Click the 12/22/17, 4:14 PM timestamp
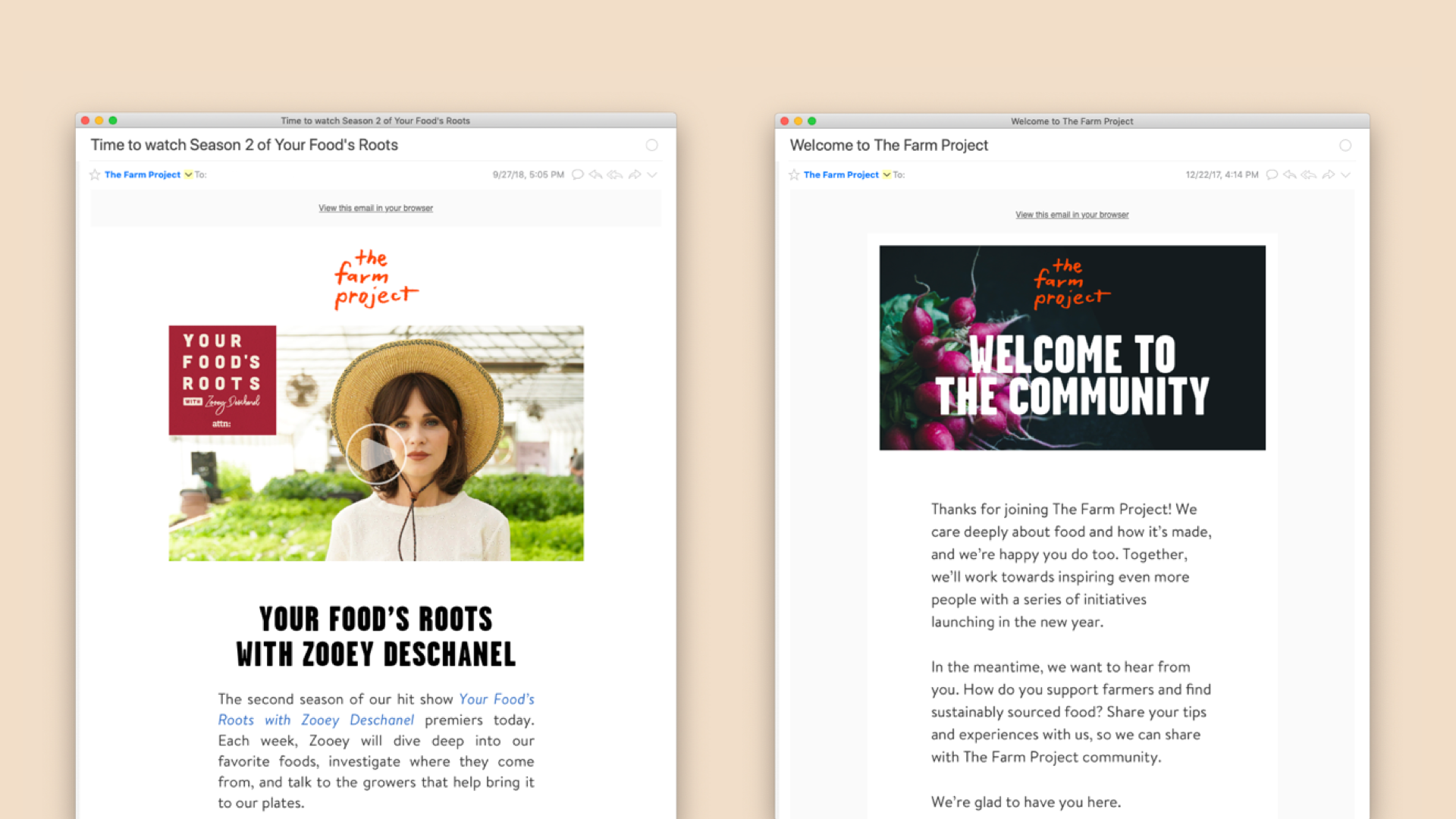The image size is (1456, 819). (1222, 174)
